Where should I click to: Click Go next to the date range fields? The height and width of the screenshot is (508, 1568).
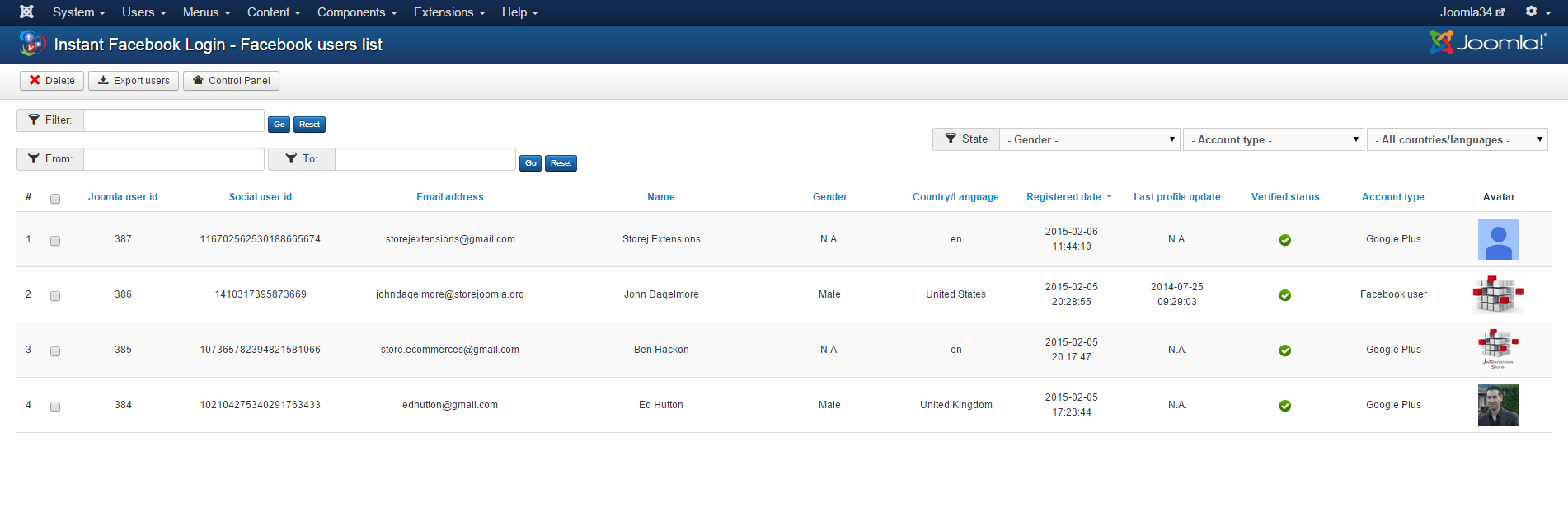coord(530,163)
